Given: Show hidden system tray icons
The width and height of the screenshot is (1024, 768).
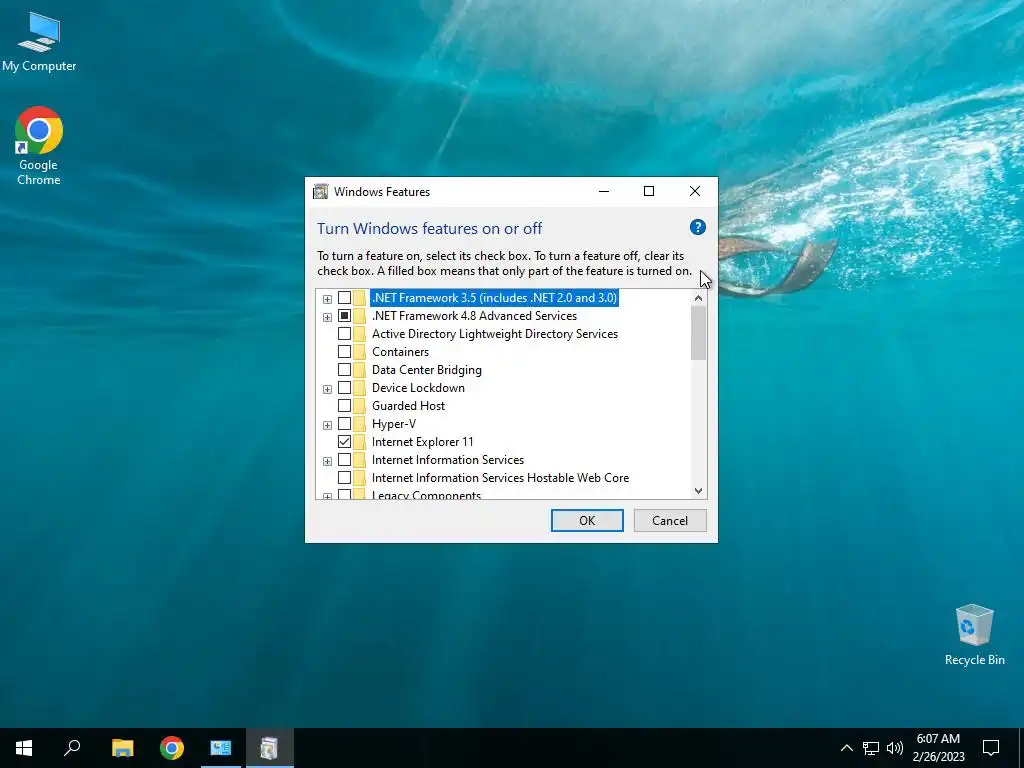Looking at the screenshot, I should 846,748.
